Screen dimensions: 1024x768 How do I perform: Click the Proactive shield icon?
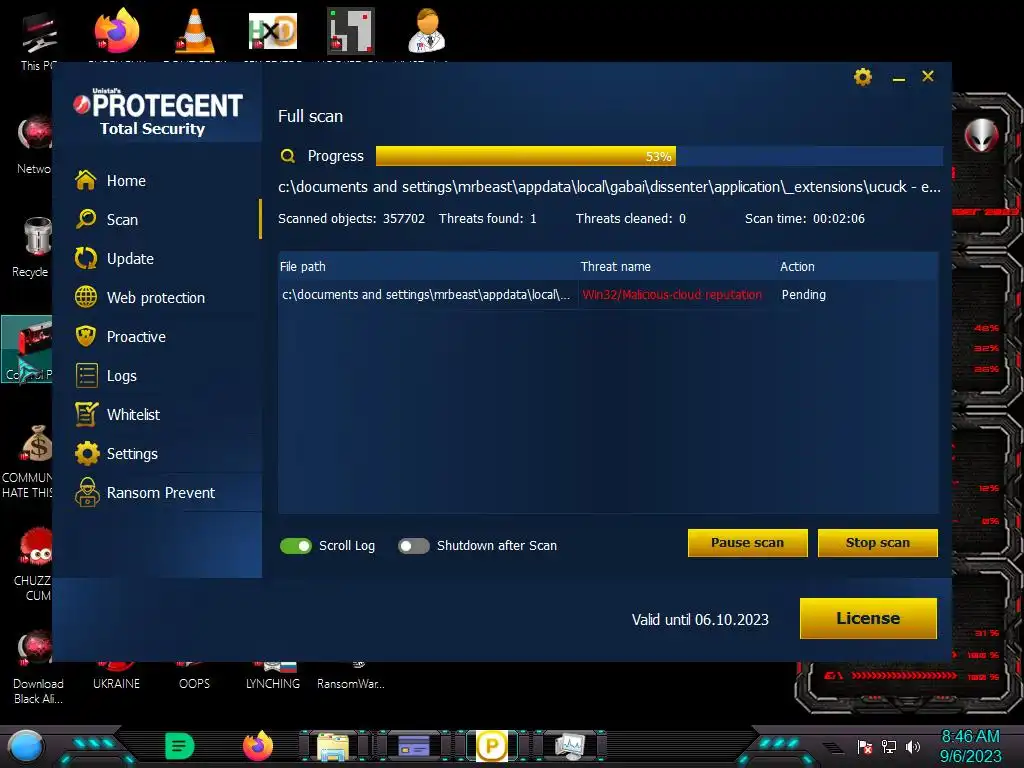click(x=86, y=336)
